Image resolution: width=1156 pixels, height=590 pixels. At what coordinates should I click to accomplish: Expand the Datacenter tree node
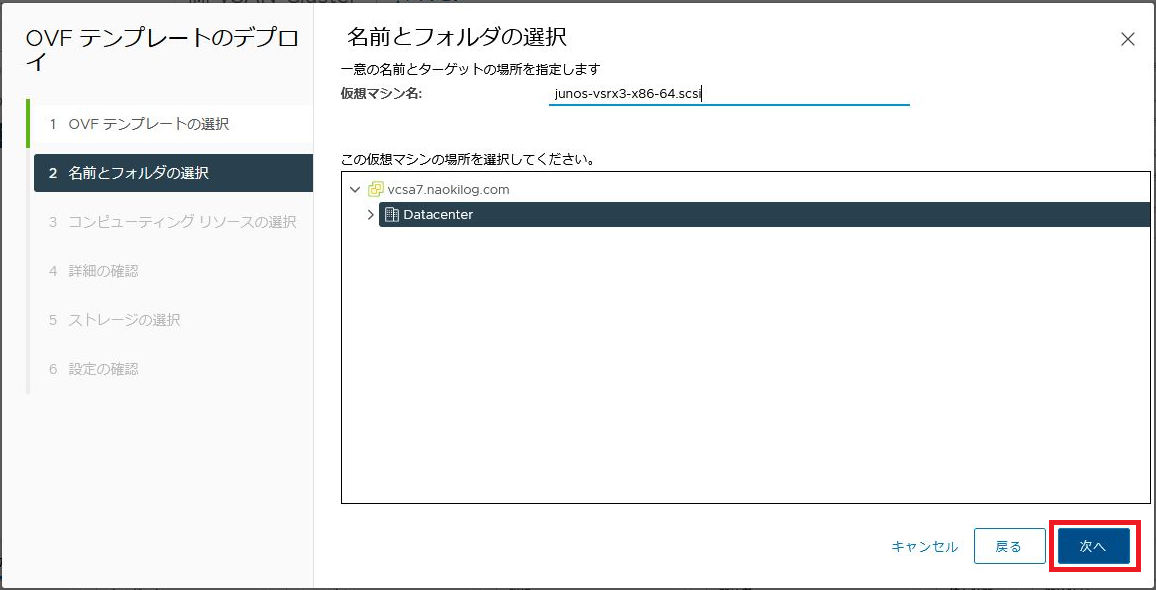pyautogui.click(x=371, y=215)
